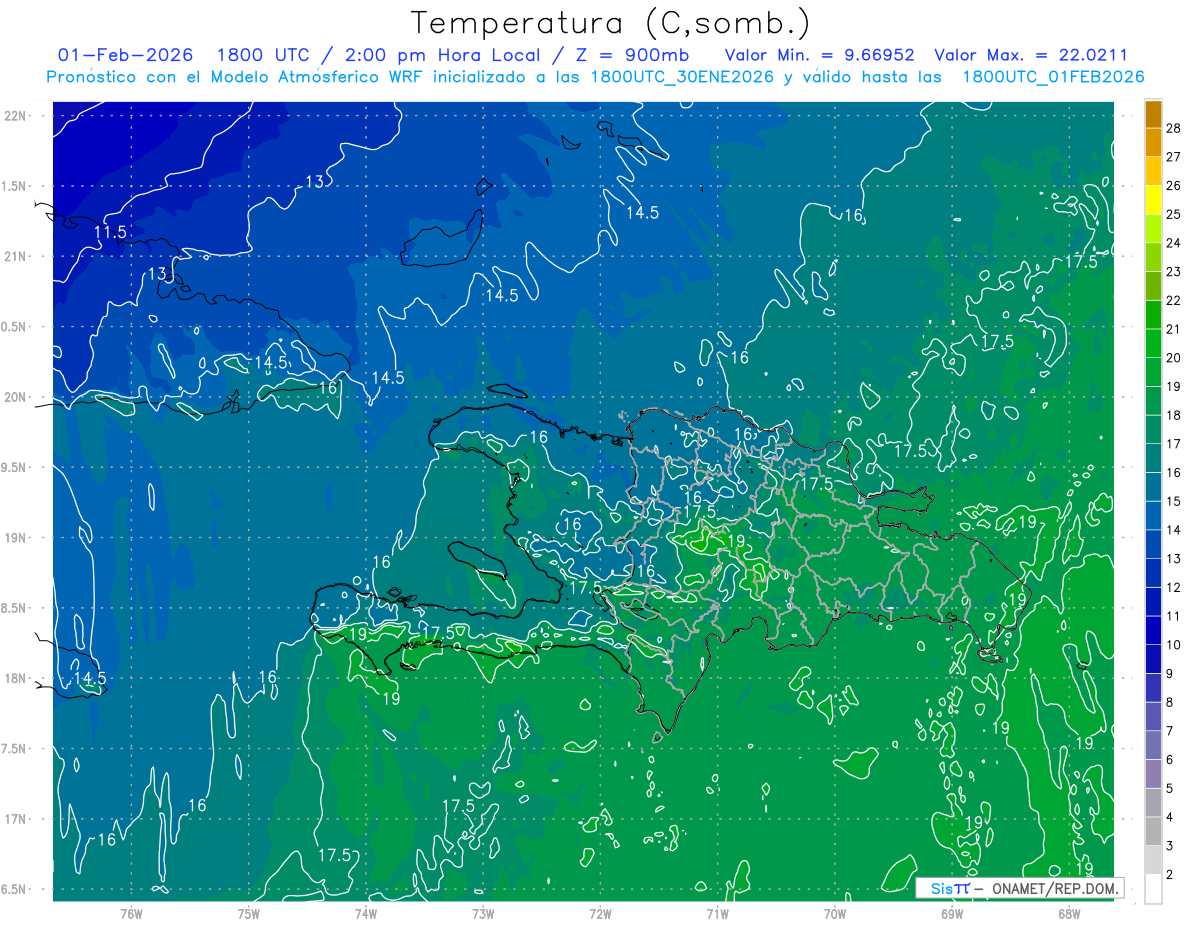Pick the dark blue legend swatch between 10 and 11
Image resolution: width=1200 pixels, height=927 pixels.
[x=1154, y=630]
